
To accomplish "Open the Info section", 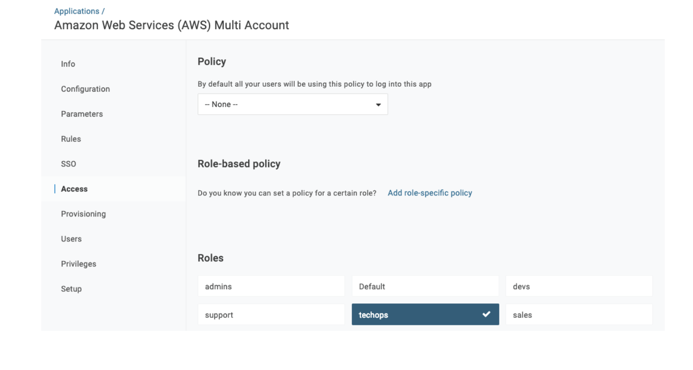I will 68,64.
